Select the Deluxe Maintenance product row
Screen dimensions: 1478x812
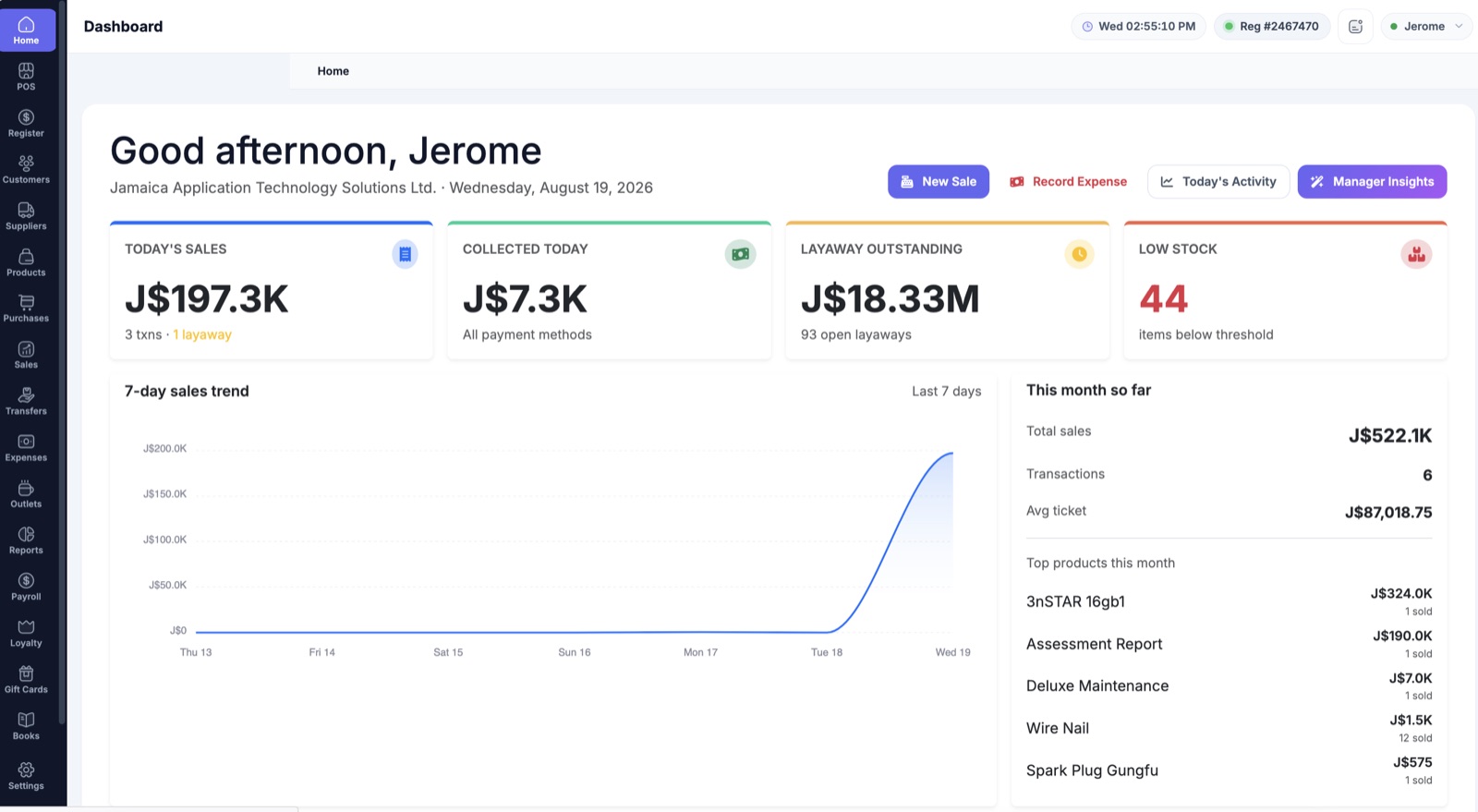[1230, 686]
